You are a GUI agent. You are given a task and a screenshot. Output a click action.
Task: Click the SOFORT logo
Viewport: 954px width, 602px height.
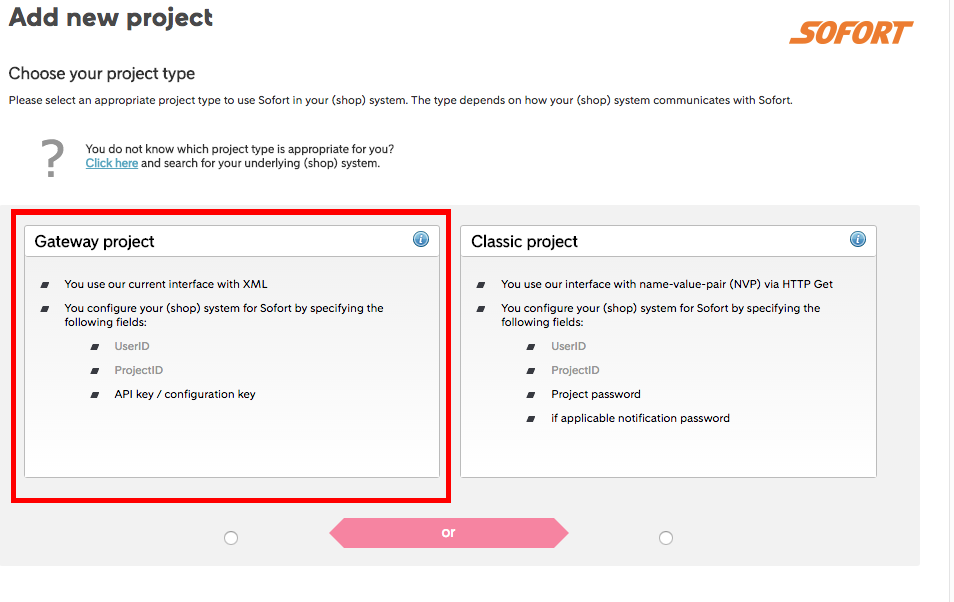pyautogui.click(x=850, y=32)
